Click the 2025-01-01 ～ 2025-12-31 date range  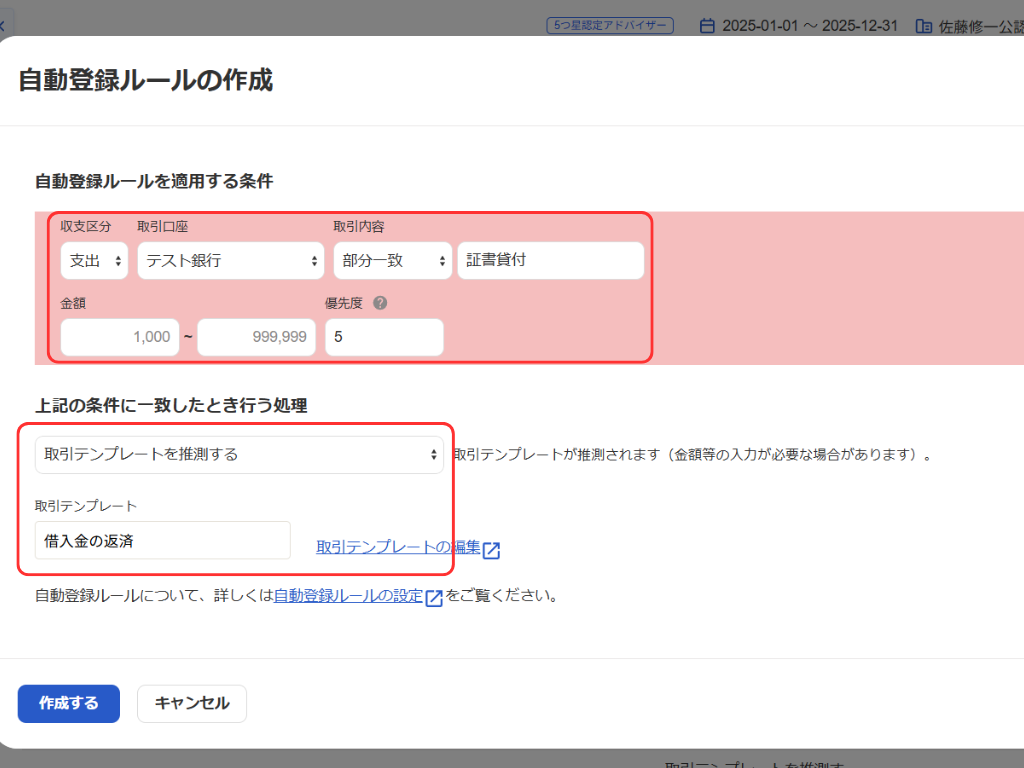812,26
